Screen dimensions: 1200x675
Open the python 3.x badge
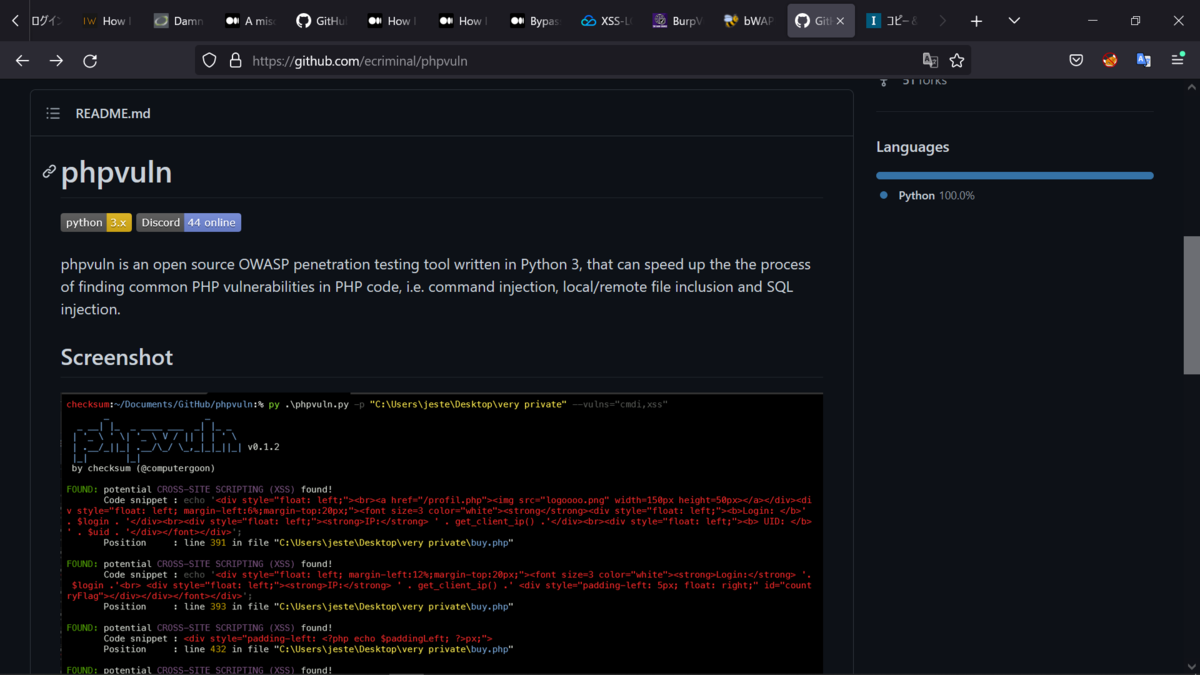(x=96, y=222)
